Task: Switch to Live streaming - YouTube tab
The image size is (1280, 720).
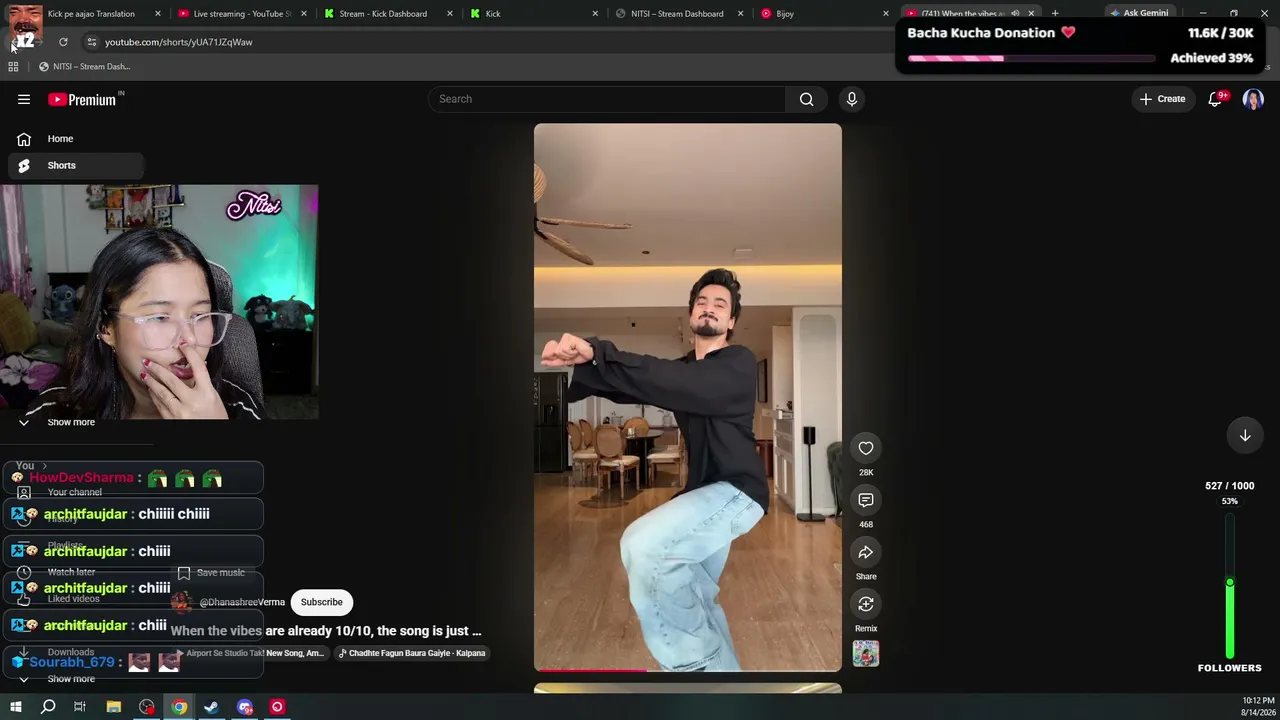Action: pyautogui.click(x=240, y=14)
